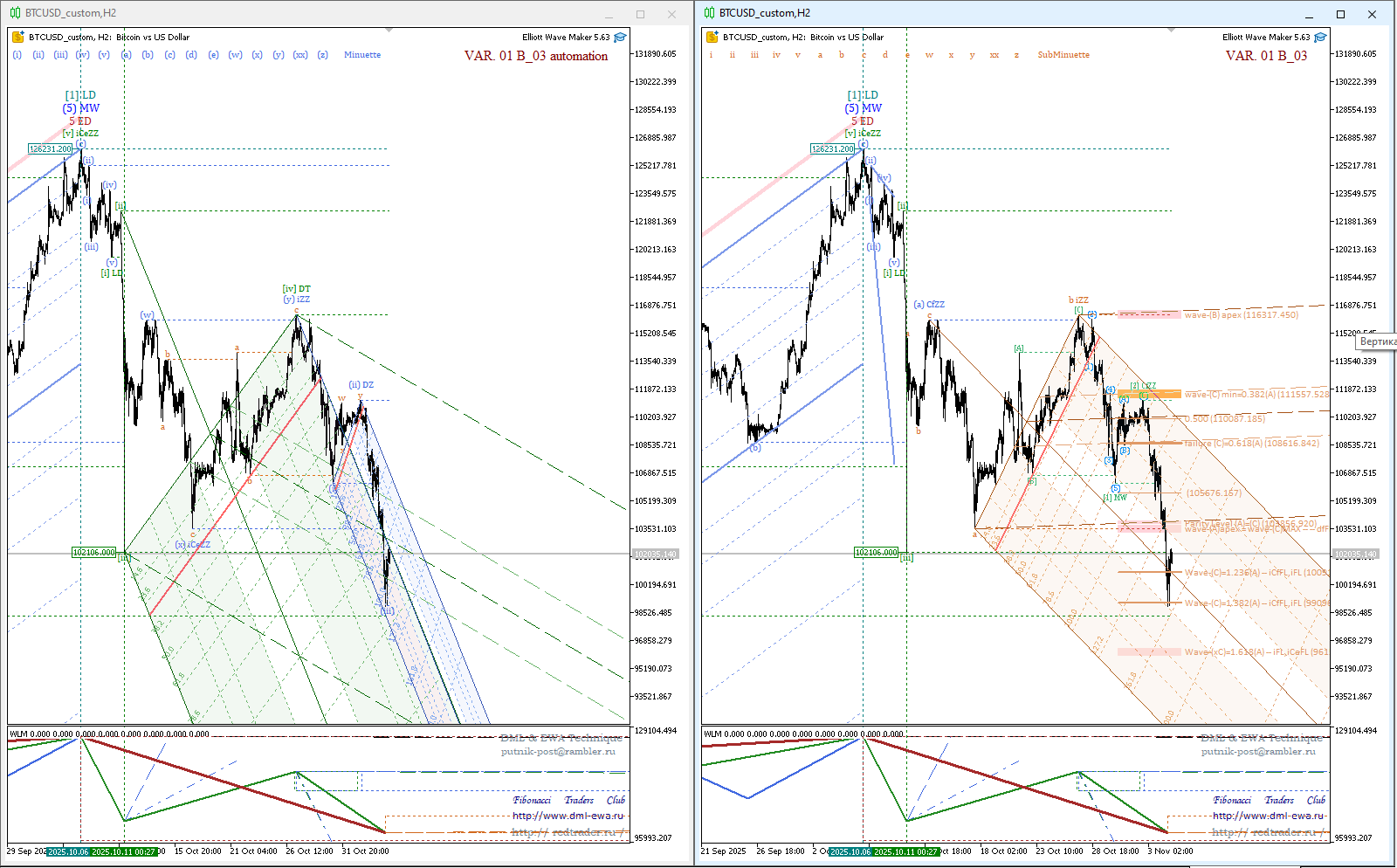The image size is (1397, 868).
Task: Select the blue (iii) wave label in left chart header
Action: pos(60,55)
